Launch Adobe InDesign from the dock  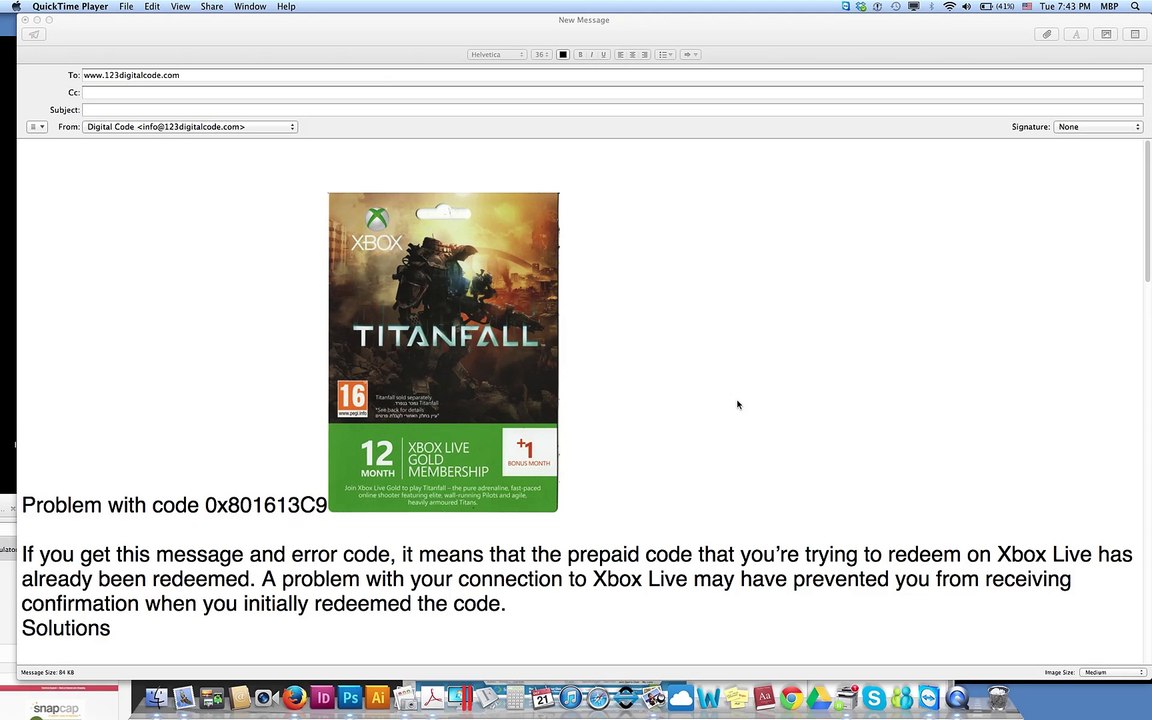323,697
